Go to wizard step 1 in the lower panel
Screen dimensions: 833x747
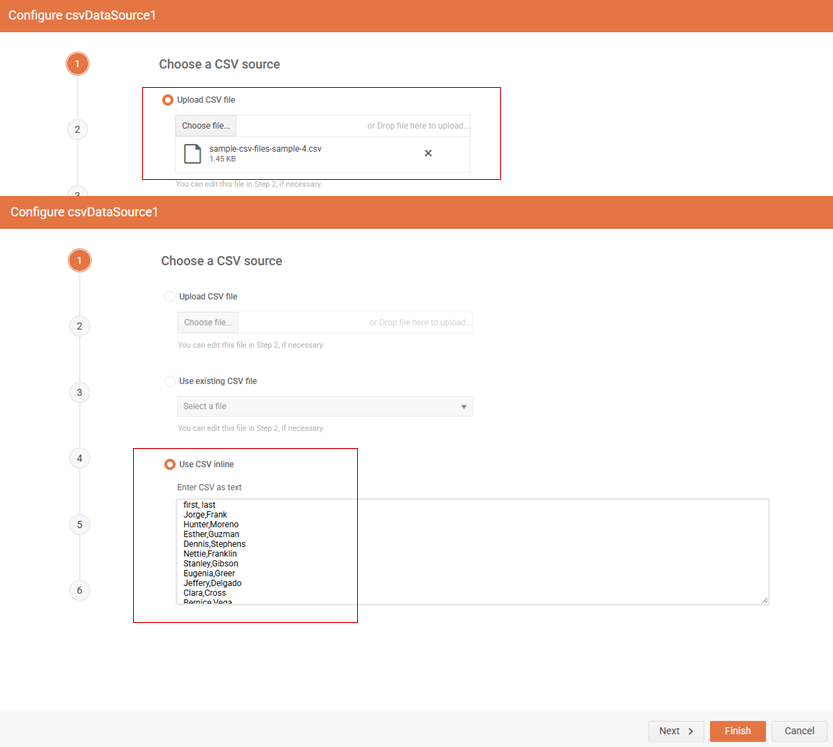click(x=80, y=260)
